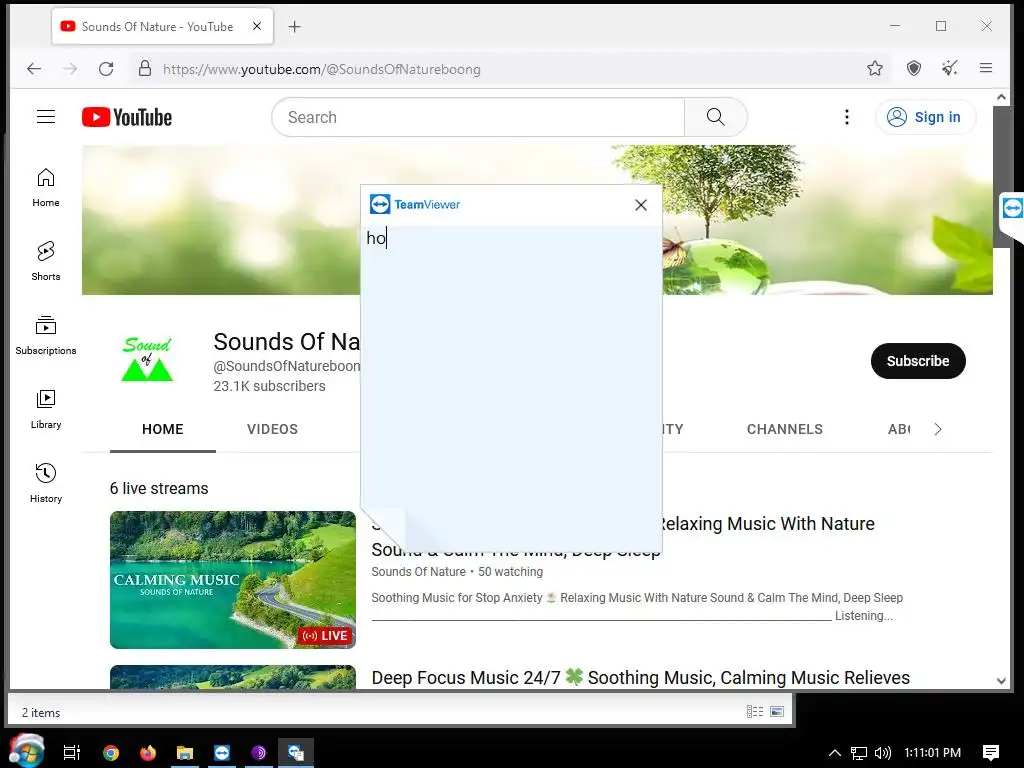Open Shorts in the sidebar
Viewport: 1024px width, 768px height.
(46, 261)
